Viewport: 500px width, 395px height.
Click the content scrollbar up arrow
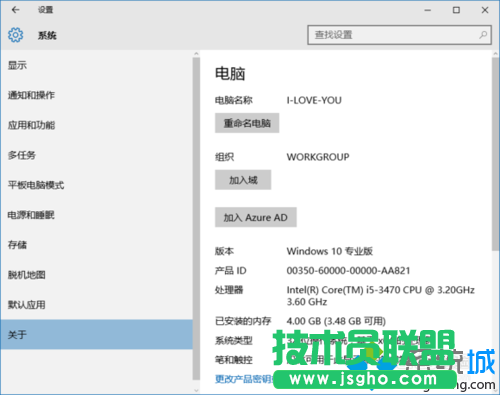496,54
